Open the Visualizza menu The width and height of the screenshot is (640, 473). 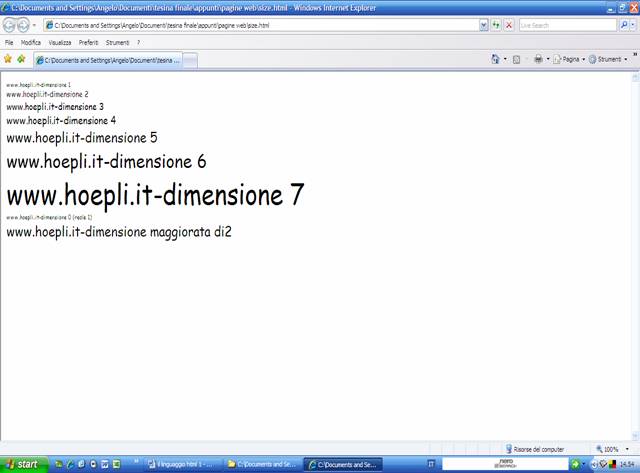click(60, 42)
